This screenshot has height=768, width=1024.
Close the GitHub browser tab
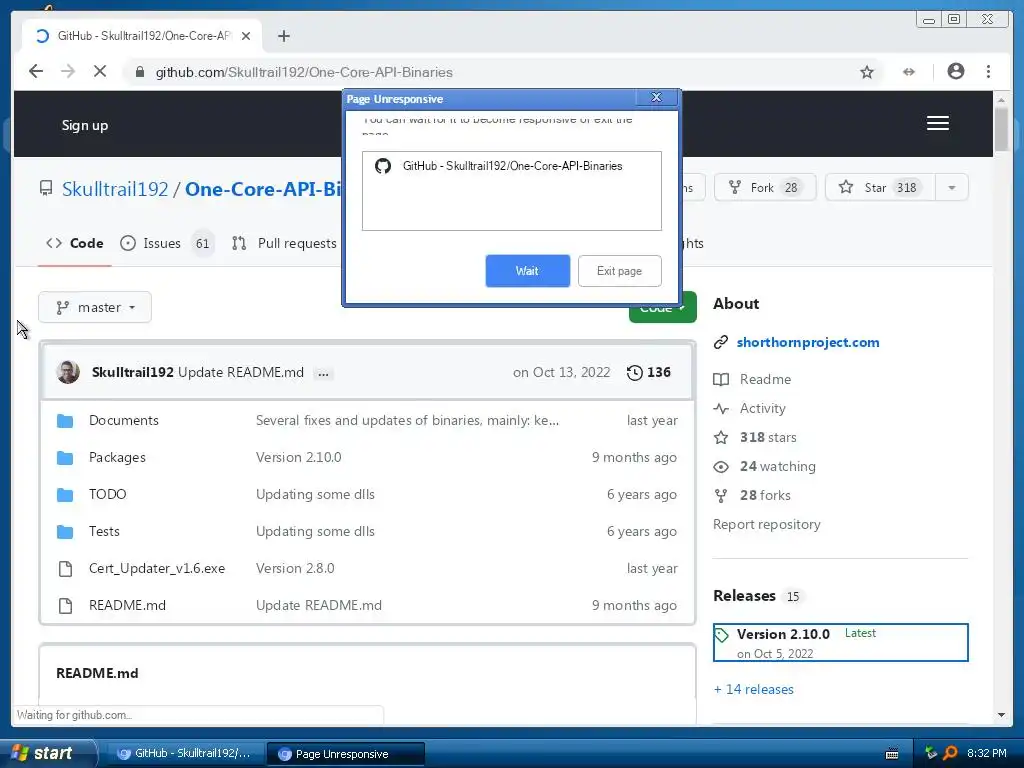click(246, 36)
